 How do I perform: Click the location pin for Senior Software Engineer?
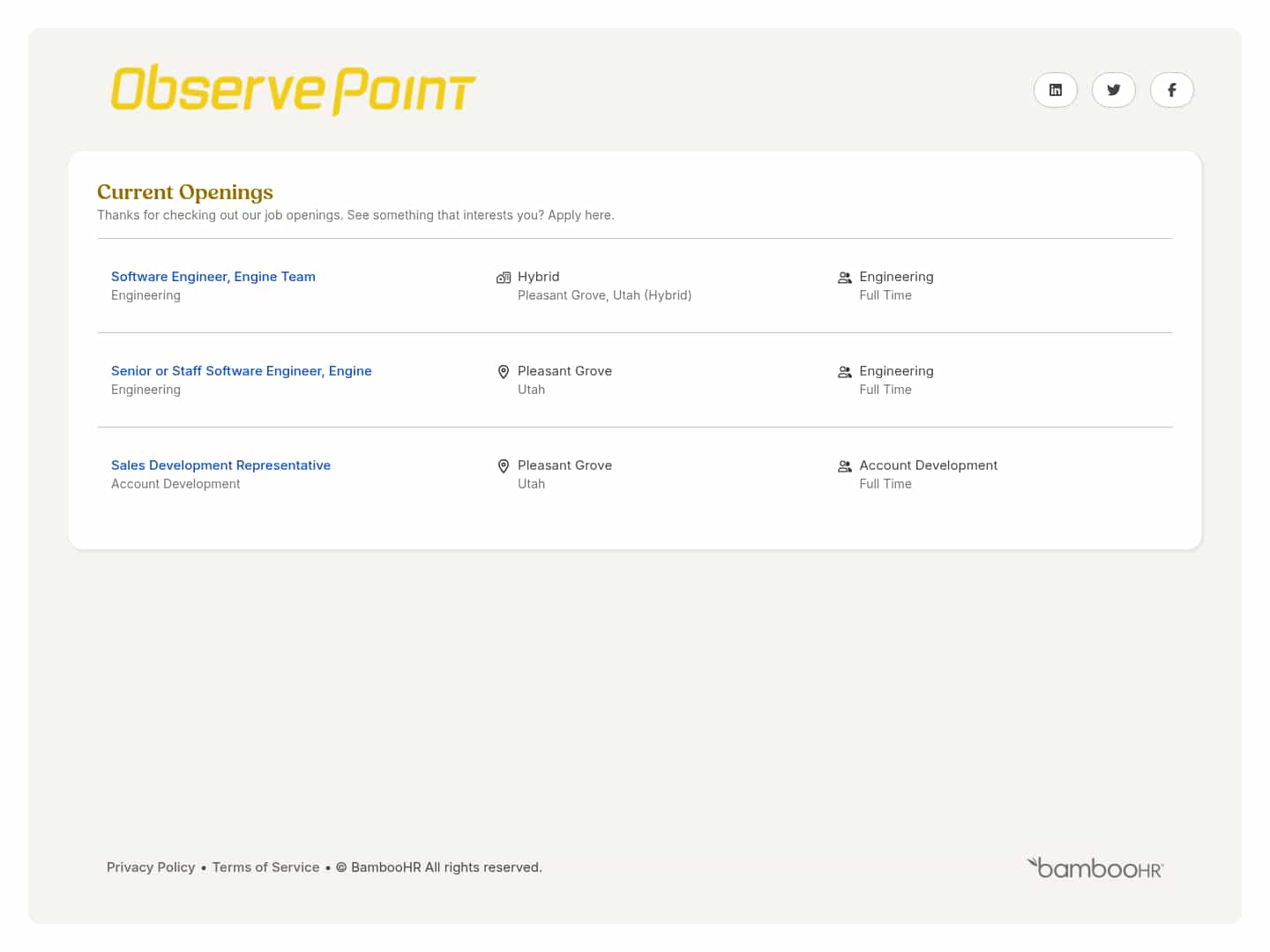[x=504, y=371]
